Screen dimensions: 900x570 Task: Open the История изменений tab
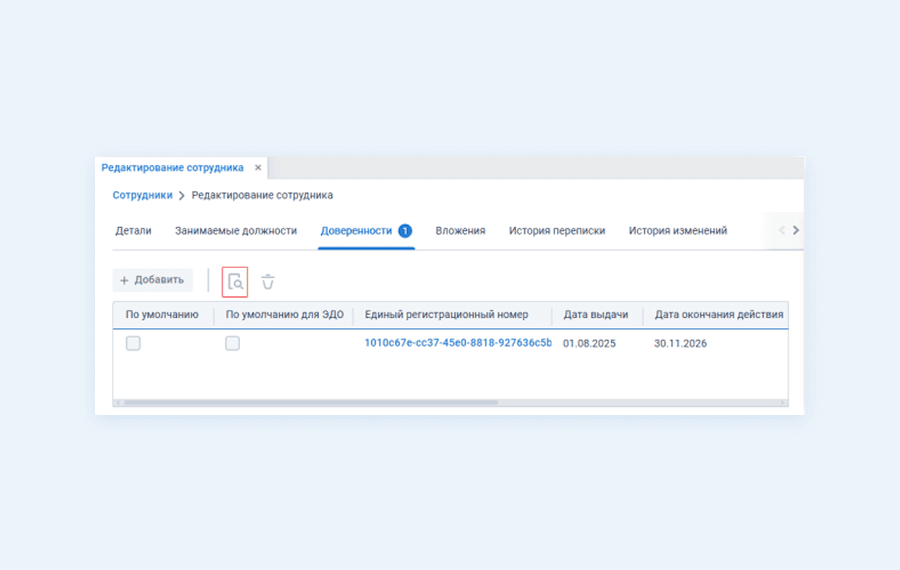click(678, 231)
